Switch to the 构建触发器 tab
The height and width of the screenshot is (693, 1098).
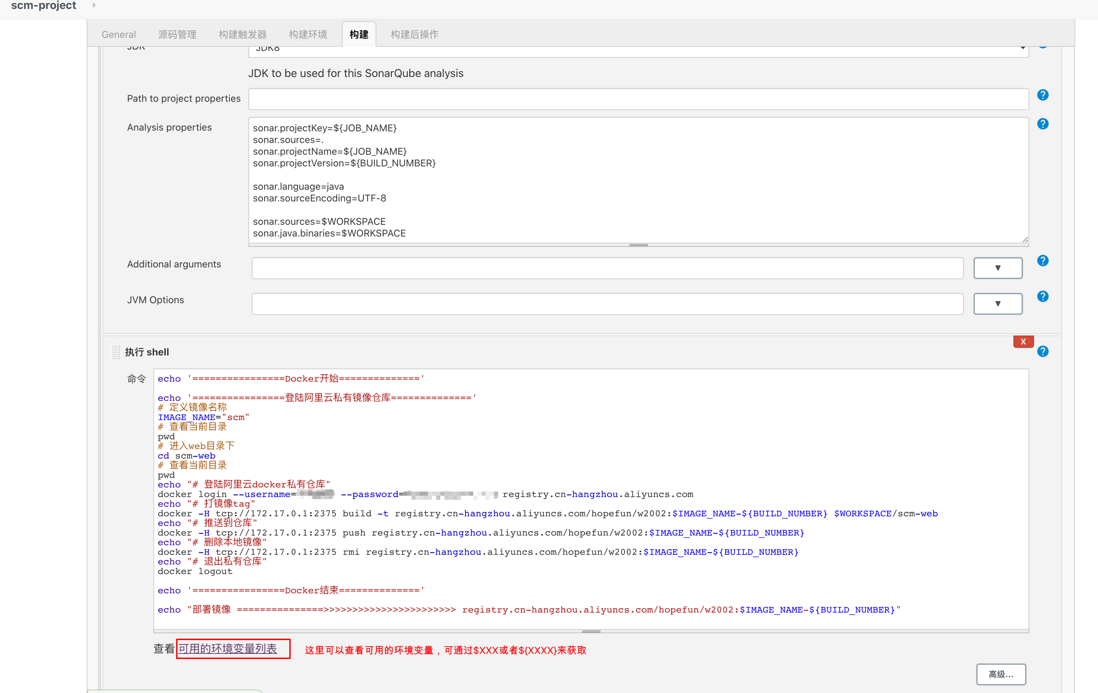coord(242,34)
